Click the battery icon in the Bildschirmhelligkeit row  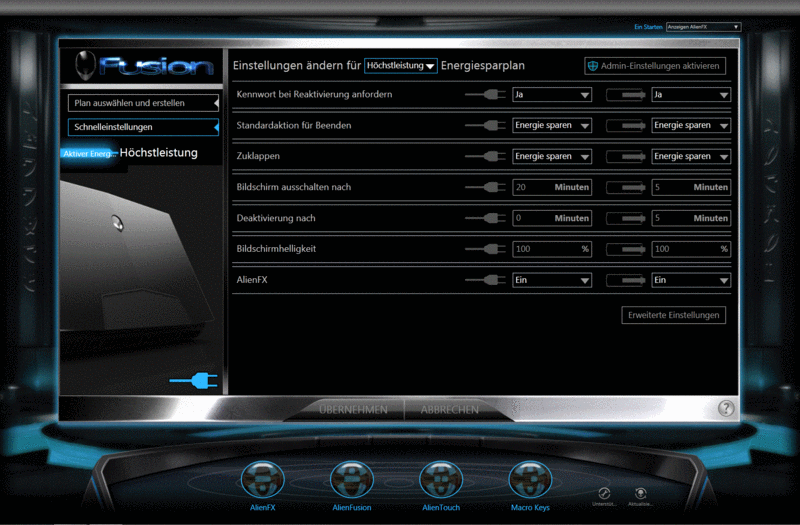pos(626,249)
